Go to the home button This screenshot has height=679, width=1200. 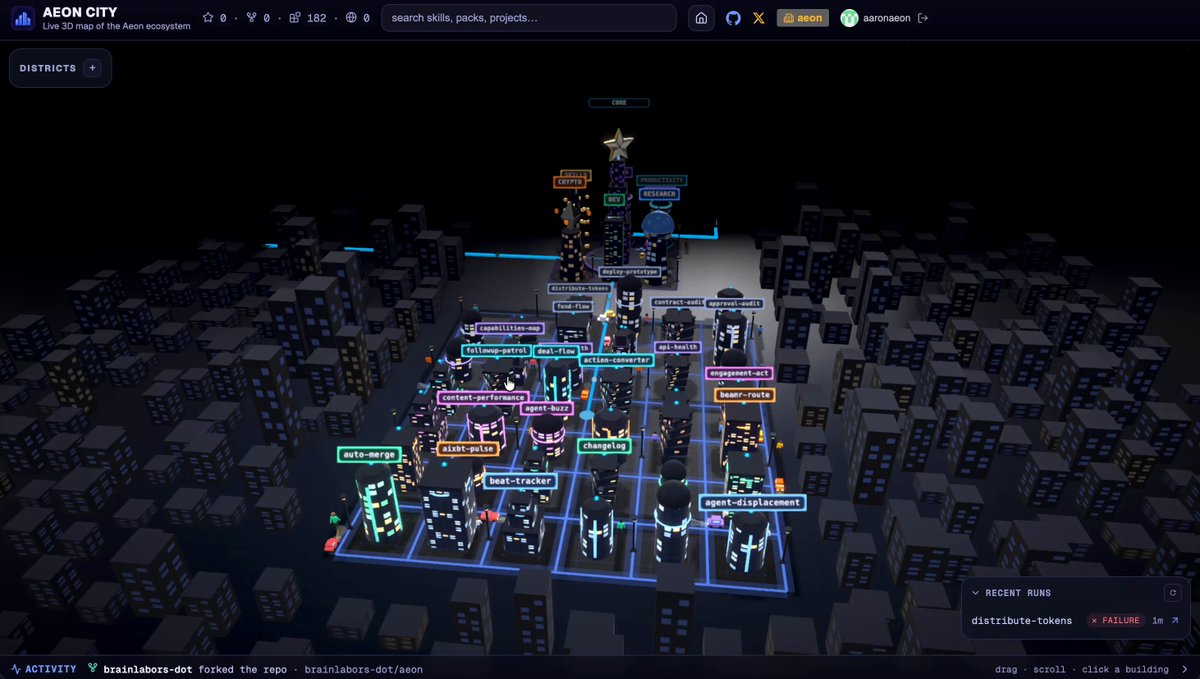tap(702, 18)
